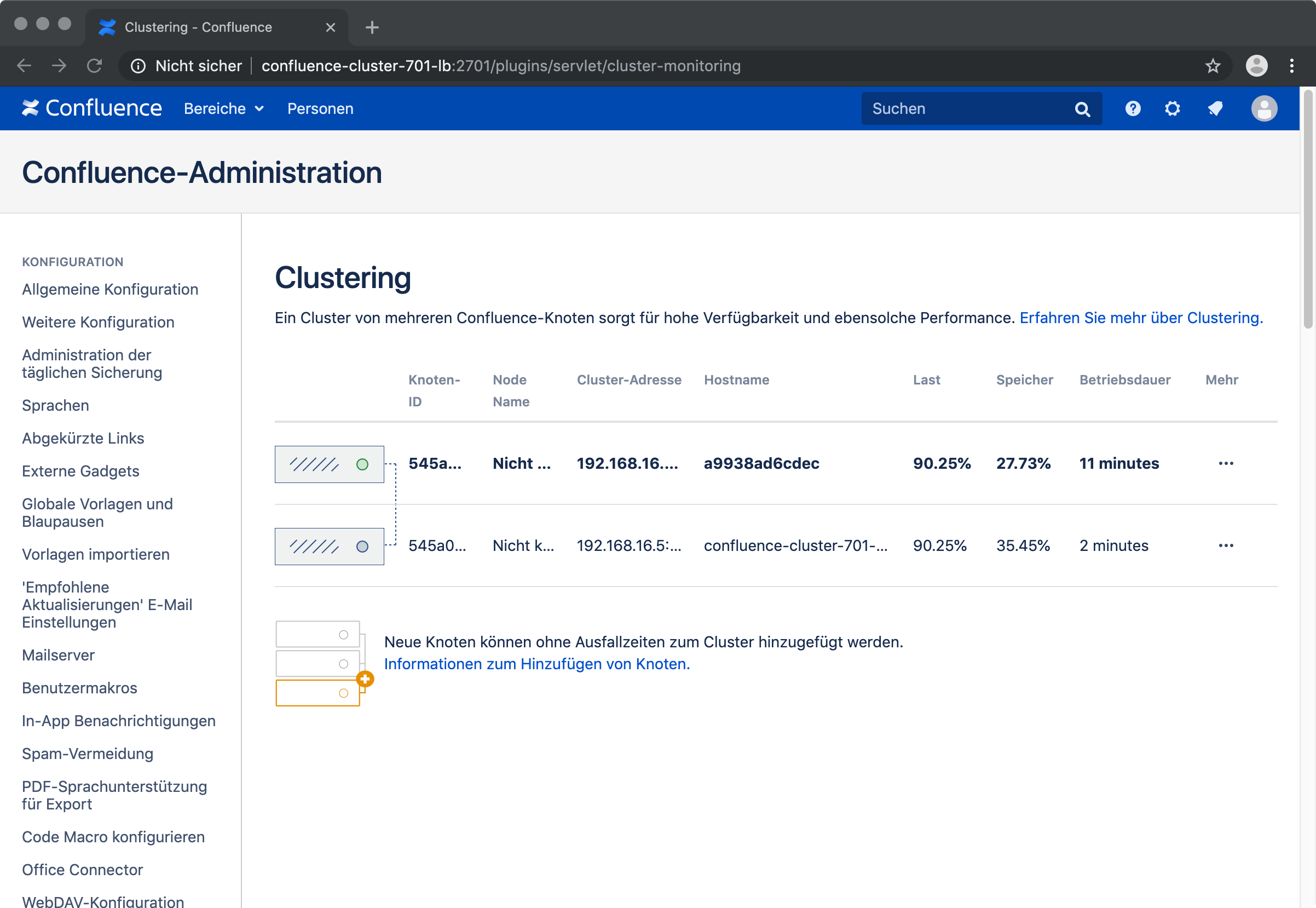Screen dimensions: 1316x908
Task: Click the Hostname column header
Action: tap(736, 380)
